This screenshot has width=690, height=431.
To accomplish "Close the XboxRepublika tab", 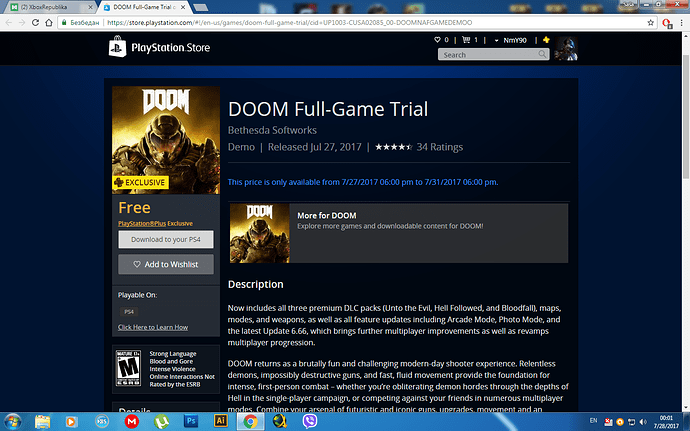I will [90, 7].
